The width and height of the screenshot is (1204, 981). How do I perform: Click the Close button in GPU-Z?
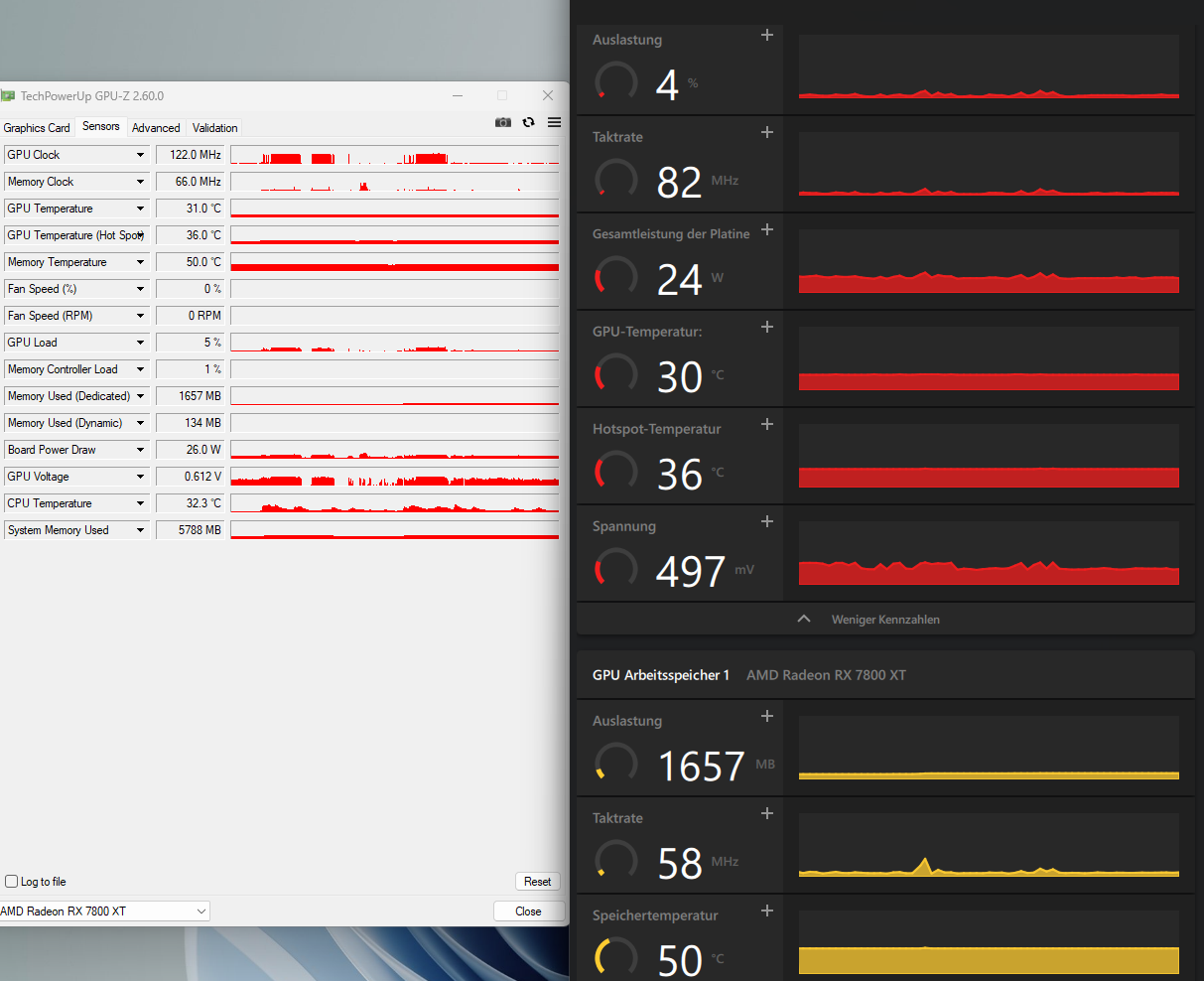coord(528,911)
